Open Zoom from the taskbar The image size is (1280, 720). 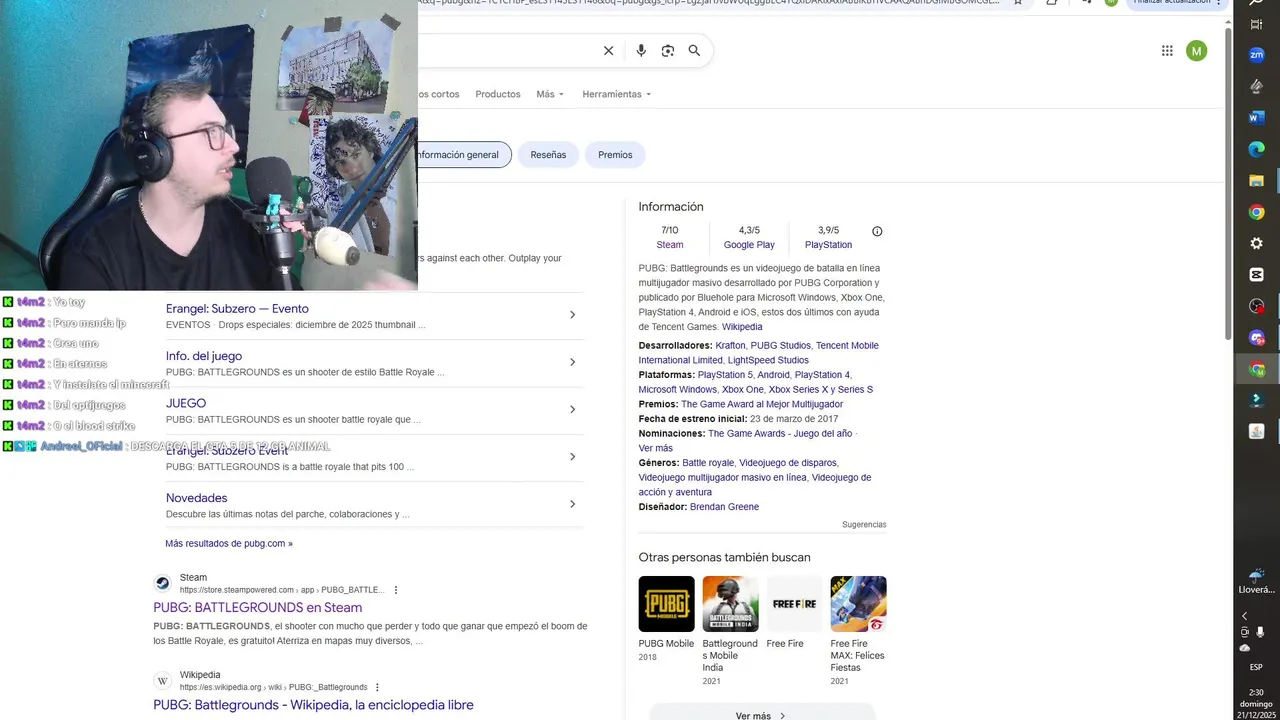coord(1257,55)
